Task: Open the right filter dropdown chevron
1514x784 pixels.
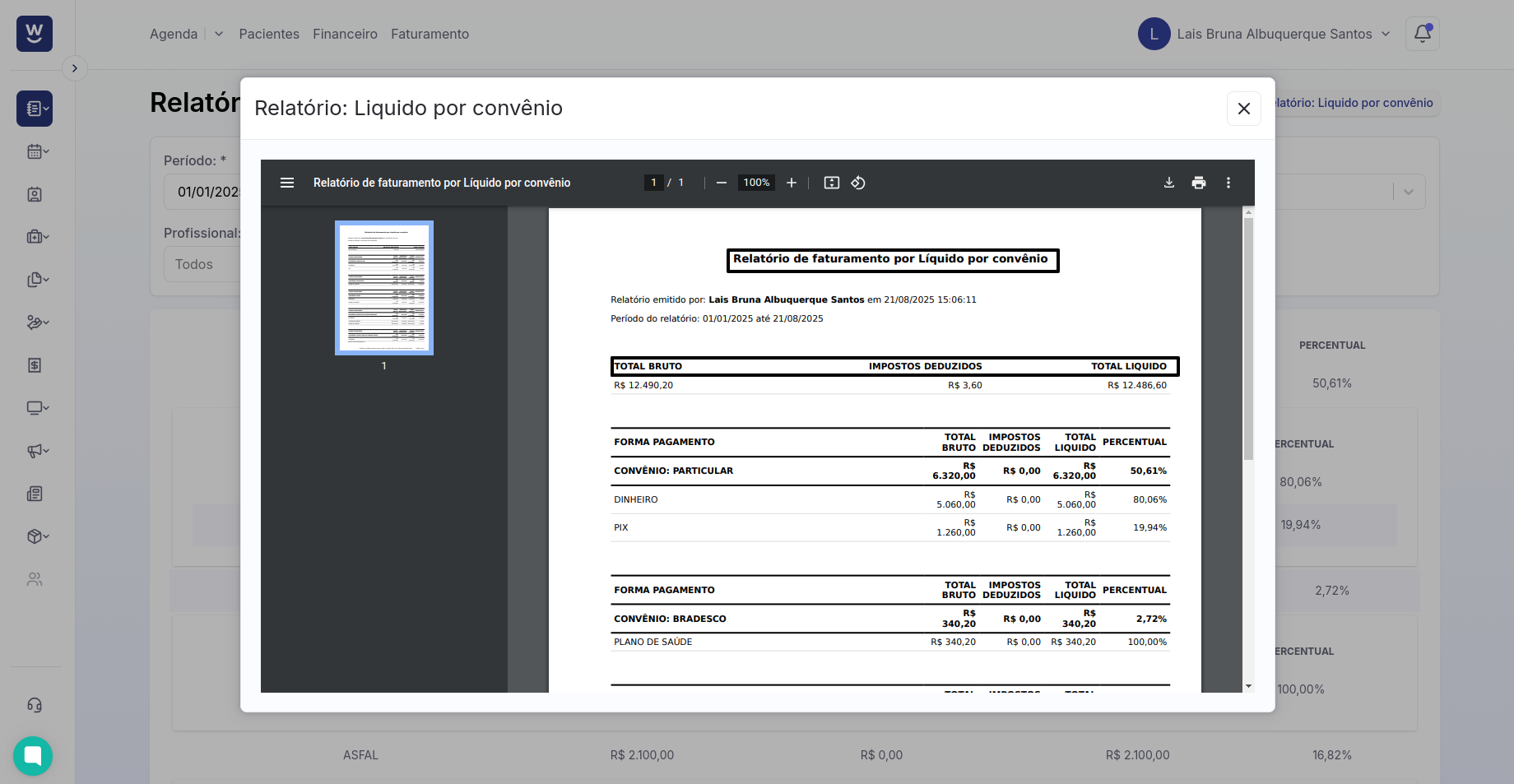Action: point(1409,192)
